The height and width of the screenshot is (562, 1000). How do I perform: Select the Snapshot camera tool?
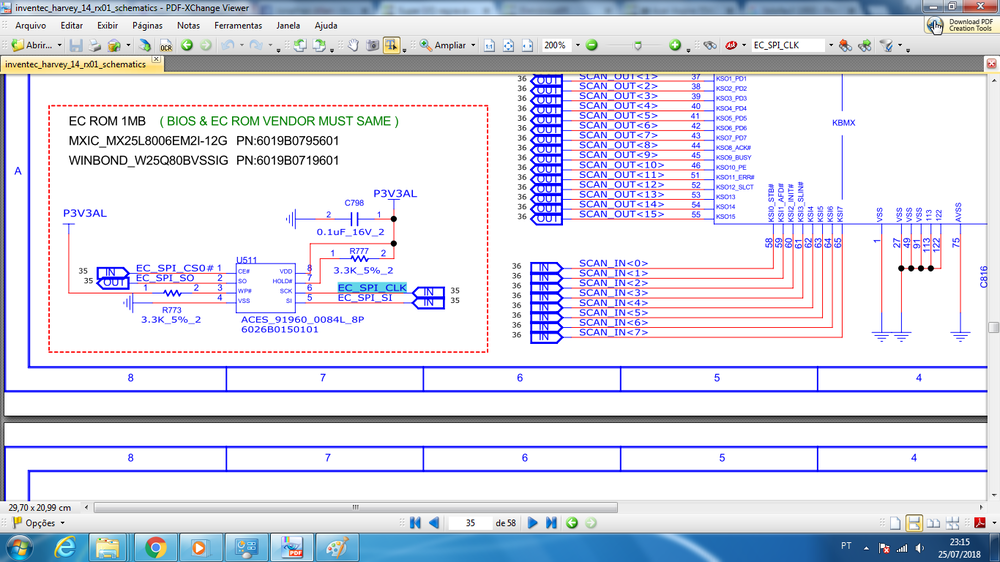(372, 46)
